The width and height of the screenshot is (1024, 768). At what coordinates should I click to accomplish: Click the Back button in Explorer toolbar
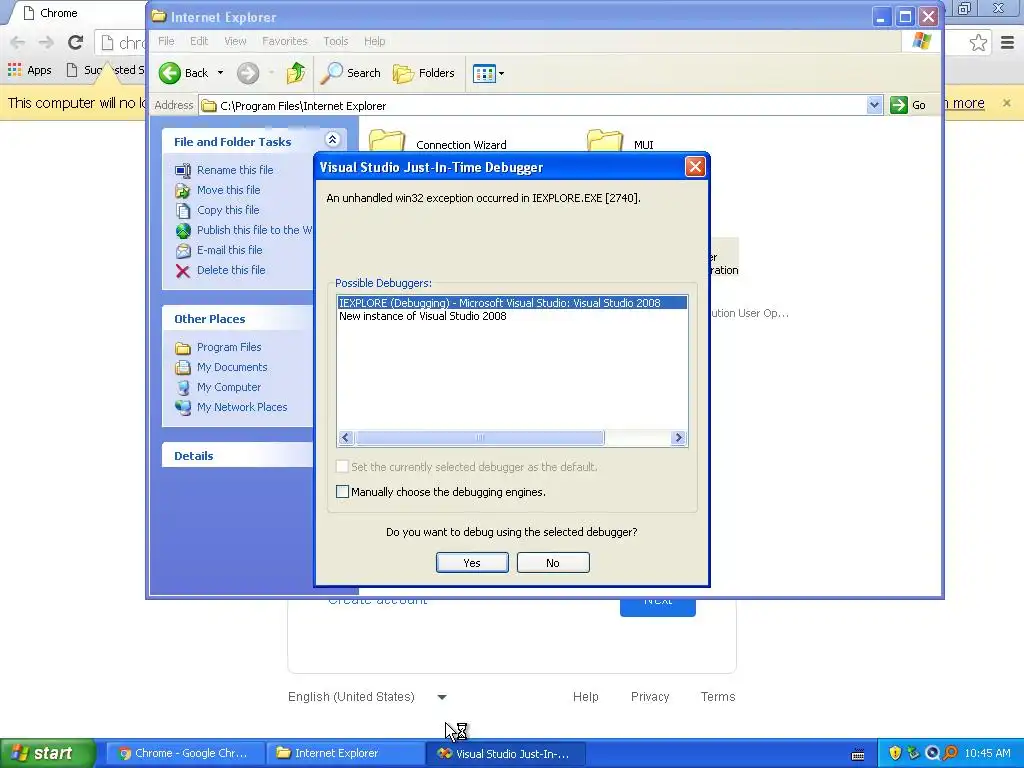pyautogui.click(x=184, y=73)
